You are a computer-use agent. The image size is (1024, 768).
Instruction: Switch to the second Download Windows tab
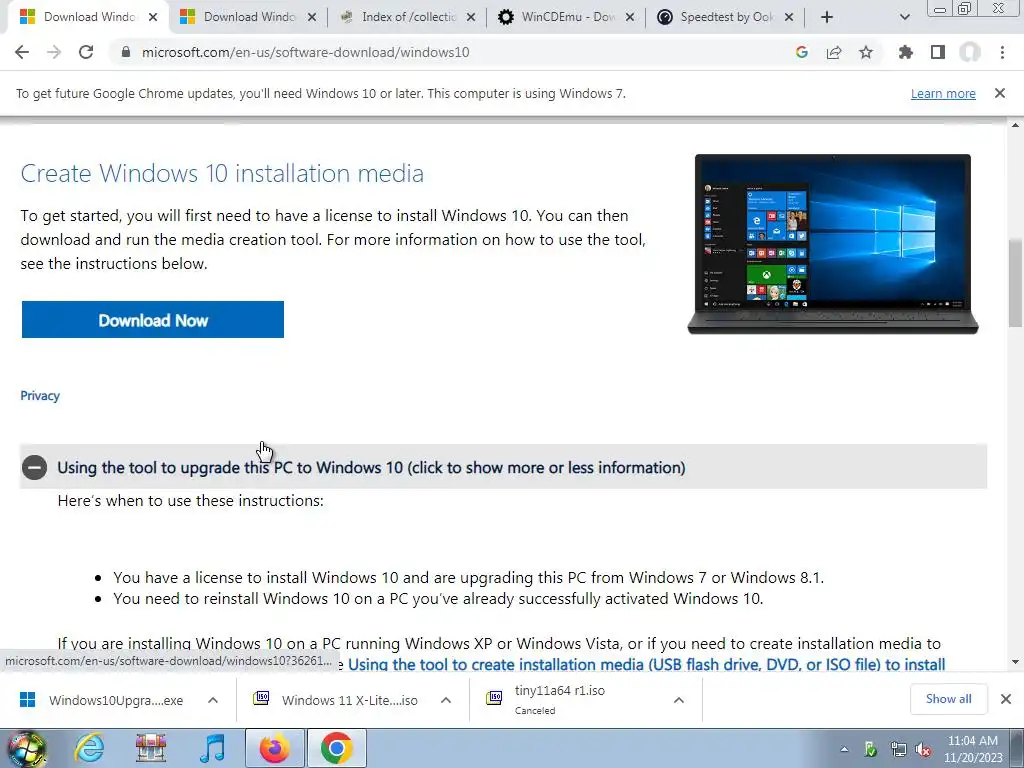pos(248,17)
